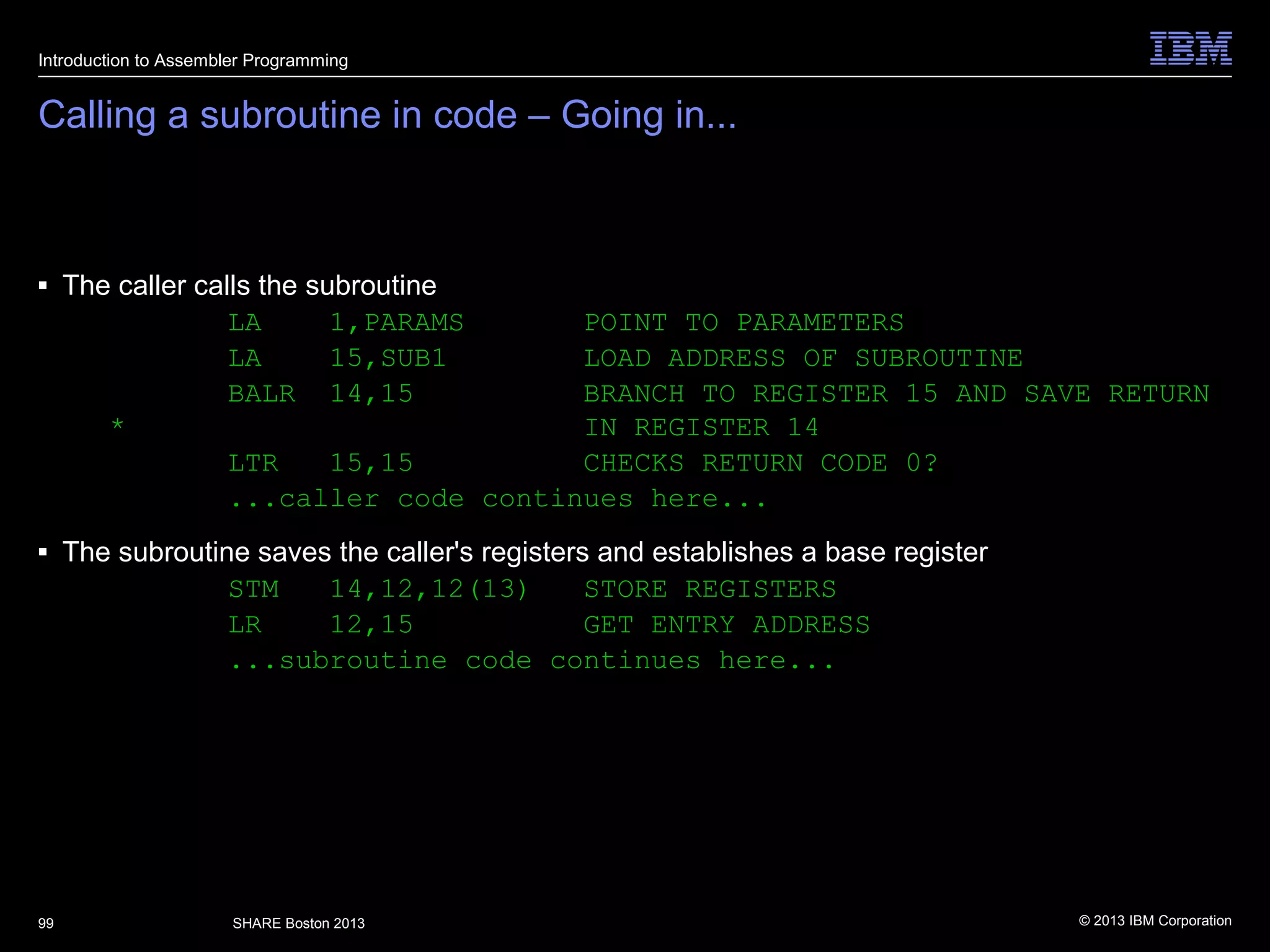The width and height of the screenshot is (1270, 952).
Task: Click the instruction 'LTR 15,15'
Action: 320,464
